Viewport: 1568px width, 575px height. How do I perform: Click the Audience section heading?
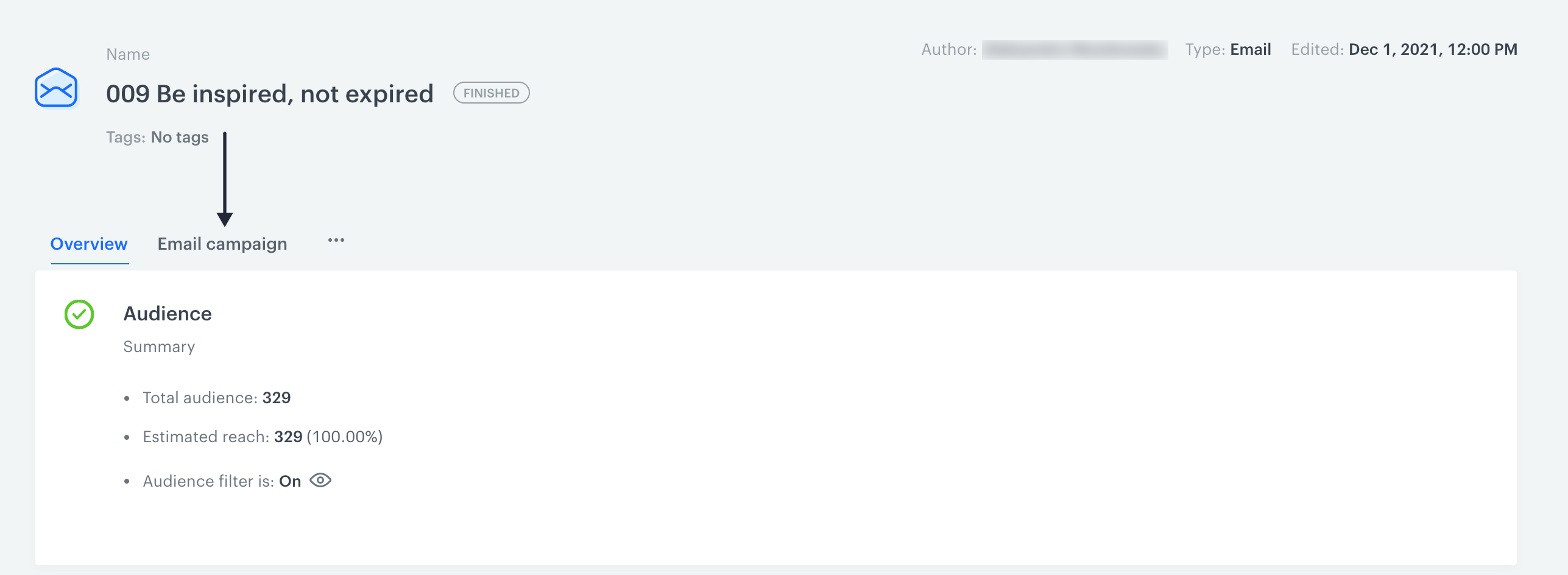pos(168,314)
